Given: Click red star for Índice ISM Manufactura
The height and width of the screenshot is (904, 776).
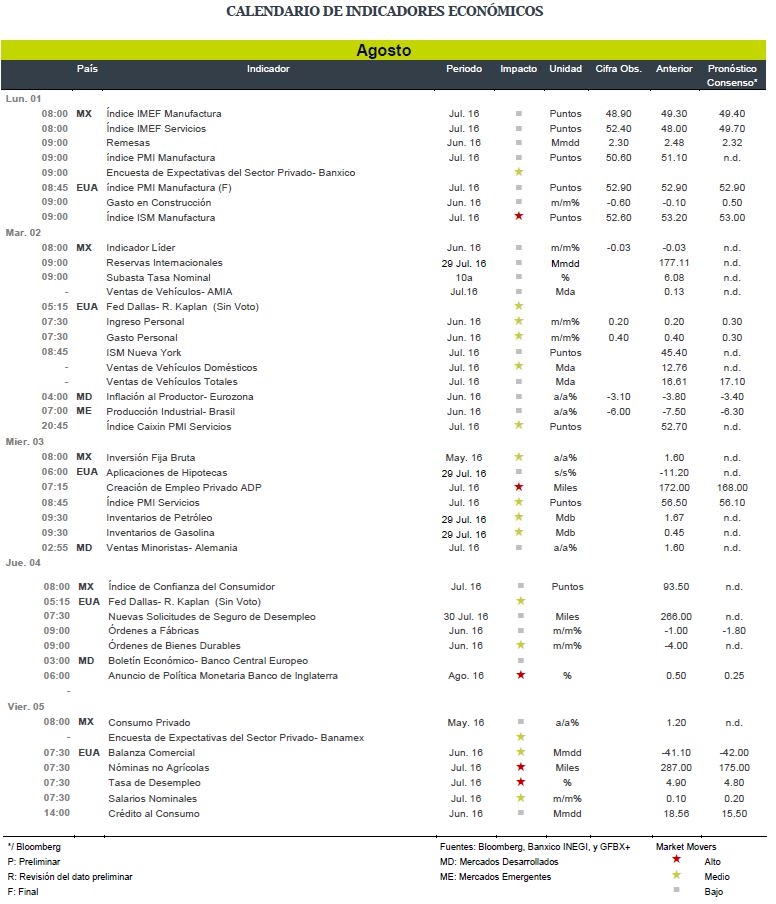Looking at the screenshot, I should [518, 216].
